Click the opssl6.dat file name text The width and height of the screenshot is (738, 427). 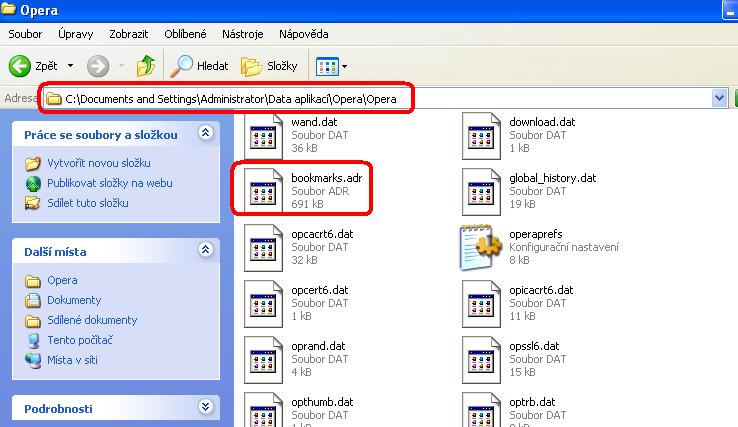pyautogui.click(x=534, y=346)
